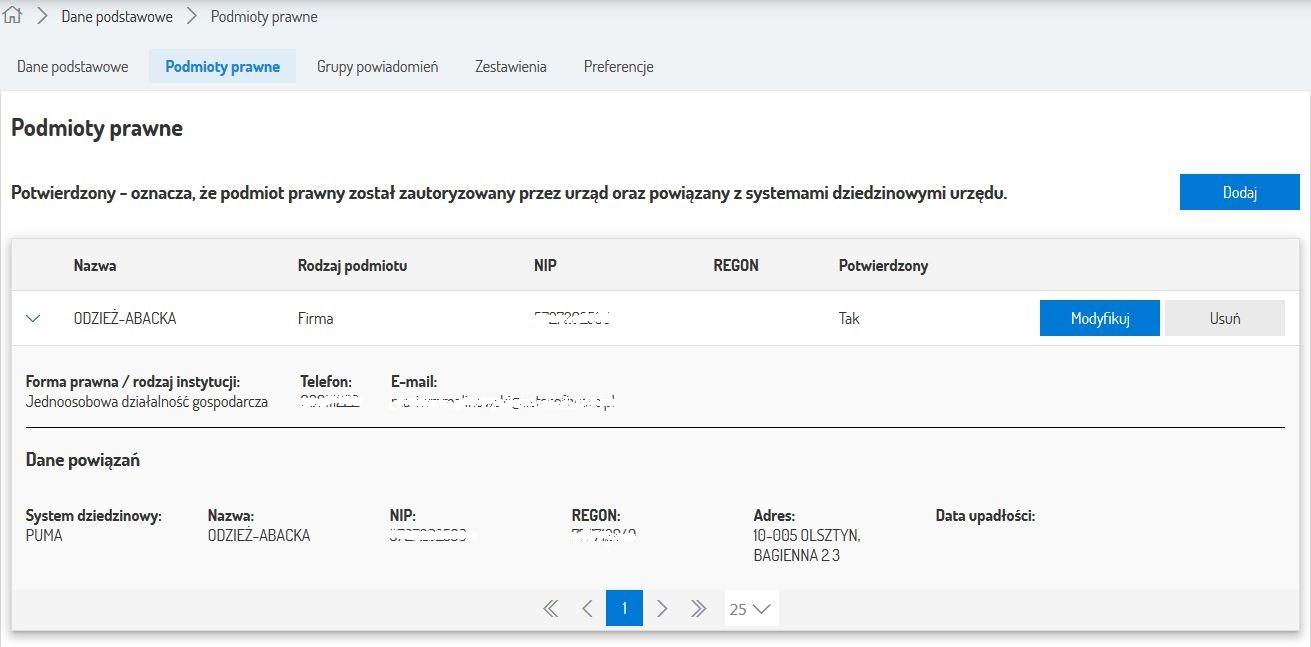
Task: Switch to the Dane podstawowe tab
Action: pyautogui.click(x=73, y=67)
